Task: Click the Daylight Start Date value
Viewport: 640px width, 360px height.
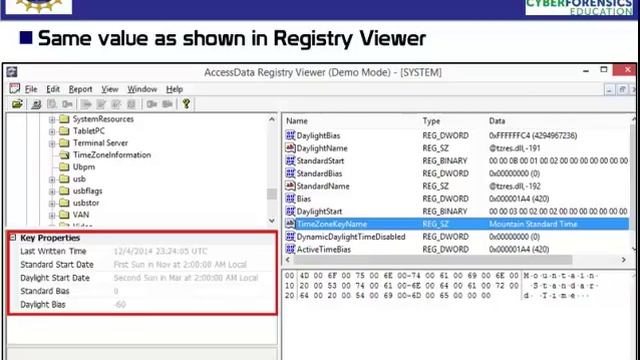Action: coord(186,278)
